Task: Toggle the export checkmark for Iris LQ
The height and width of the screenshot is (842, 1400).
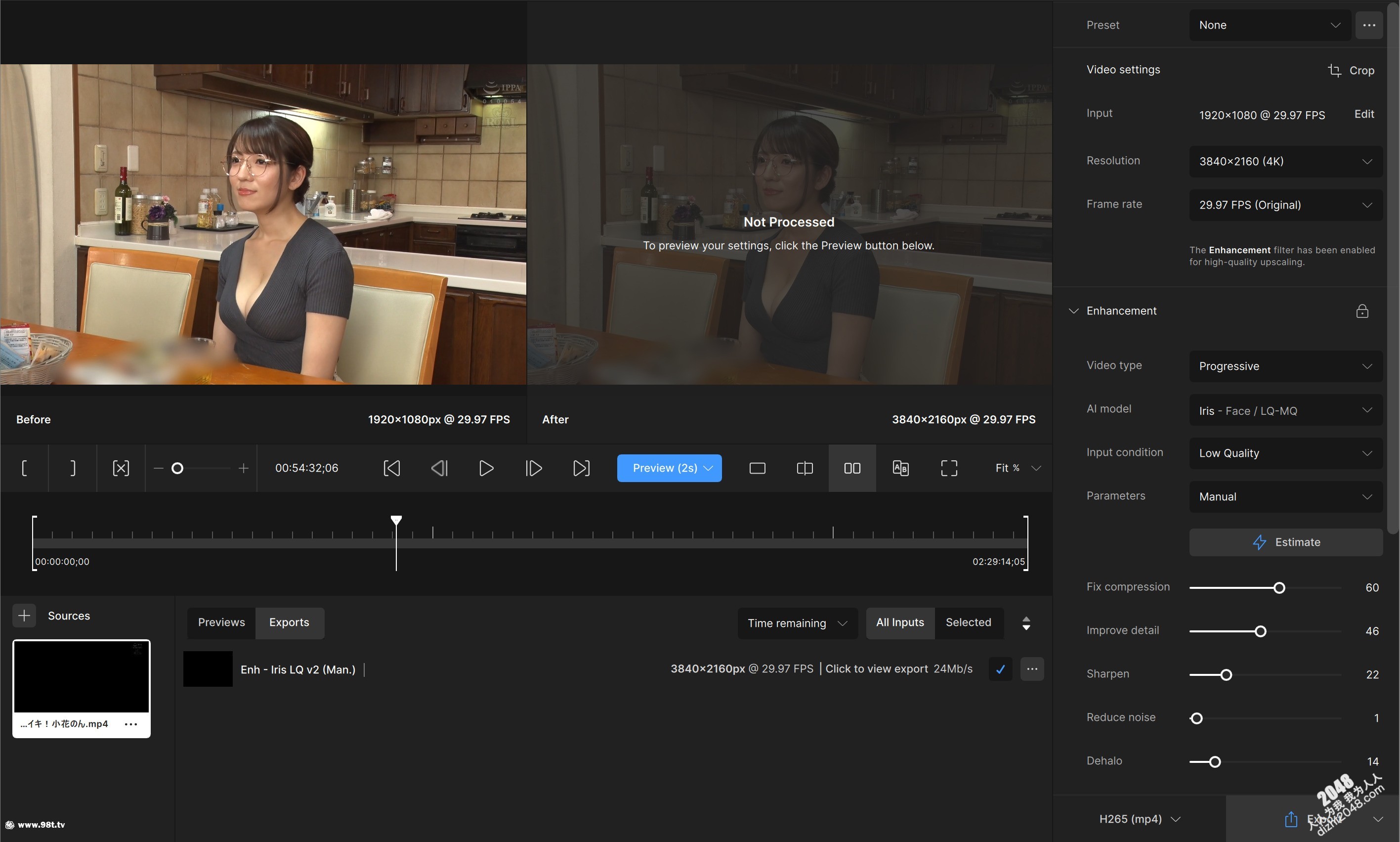Action: tap(1000, 669)
